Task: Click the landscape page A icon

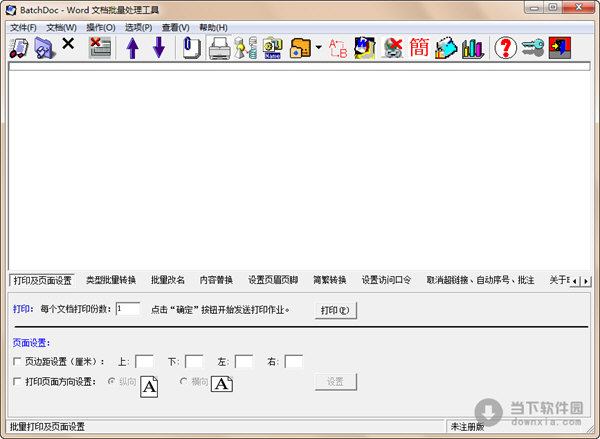Action: [222, 384]
